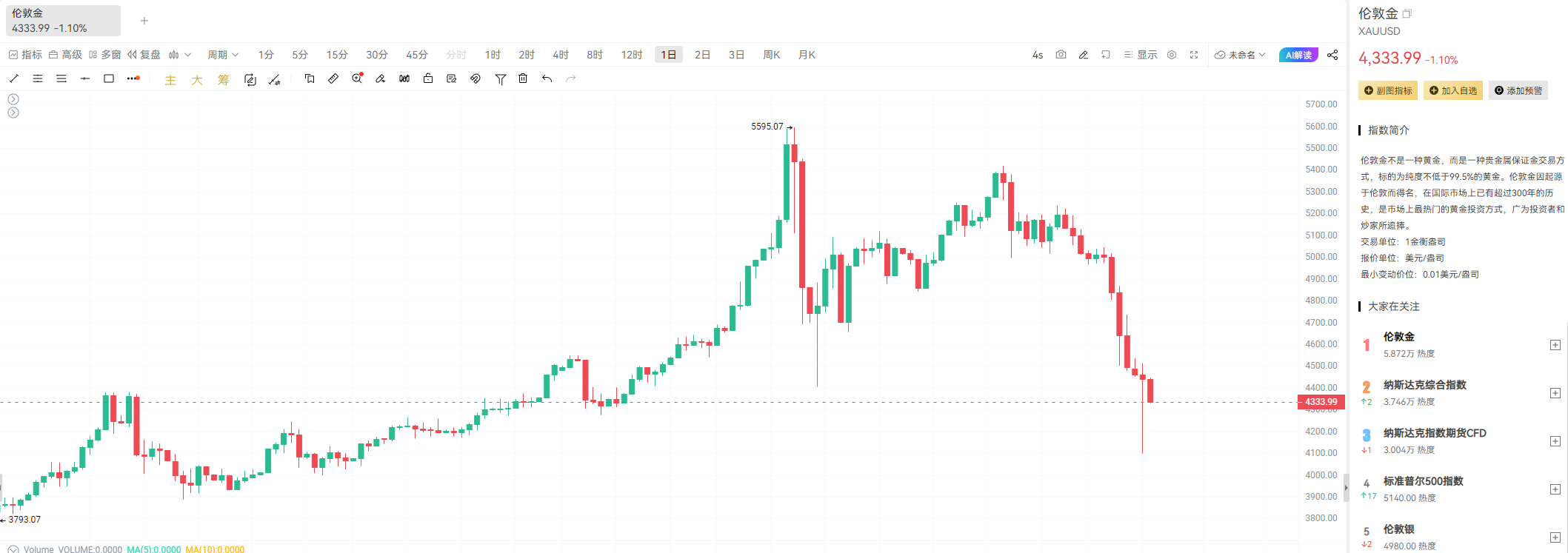Click the undo arrow icon
The width and height of the screenshot is (1568, 553).
click(547, 78)
